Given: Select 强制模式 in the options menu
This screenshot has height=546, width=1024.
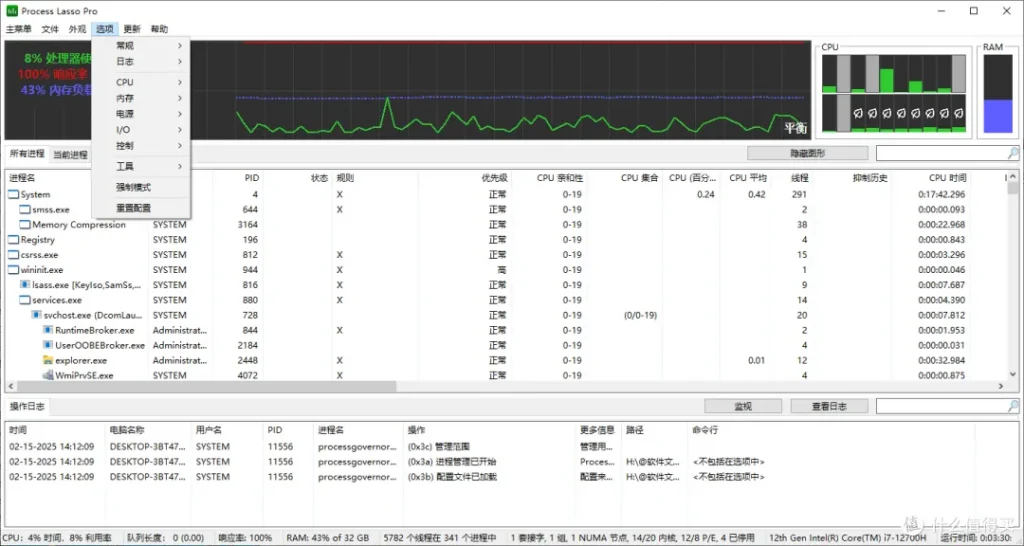Looking at the screenshot, I should (140, 187).
